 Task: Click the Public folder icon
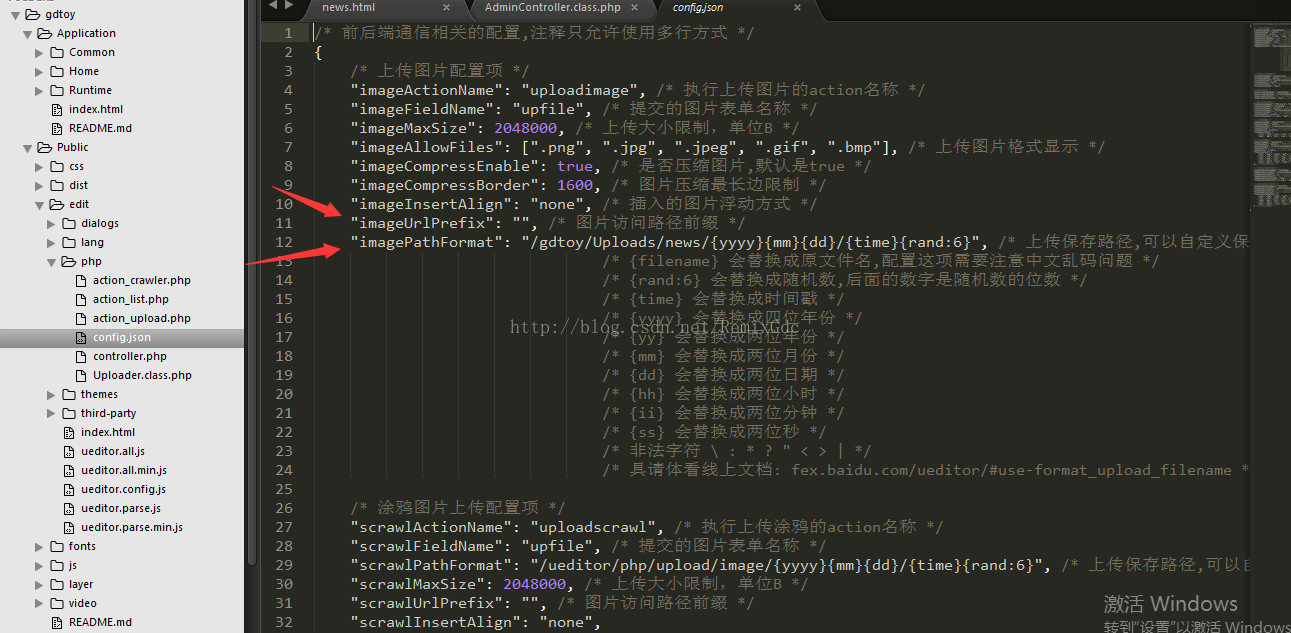pos(44,147)
